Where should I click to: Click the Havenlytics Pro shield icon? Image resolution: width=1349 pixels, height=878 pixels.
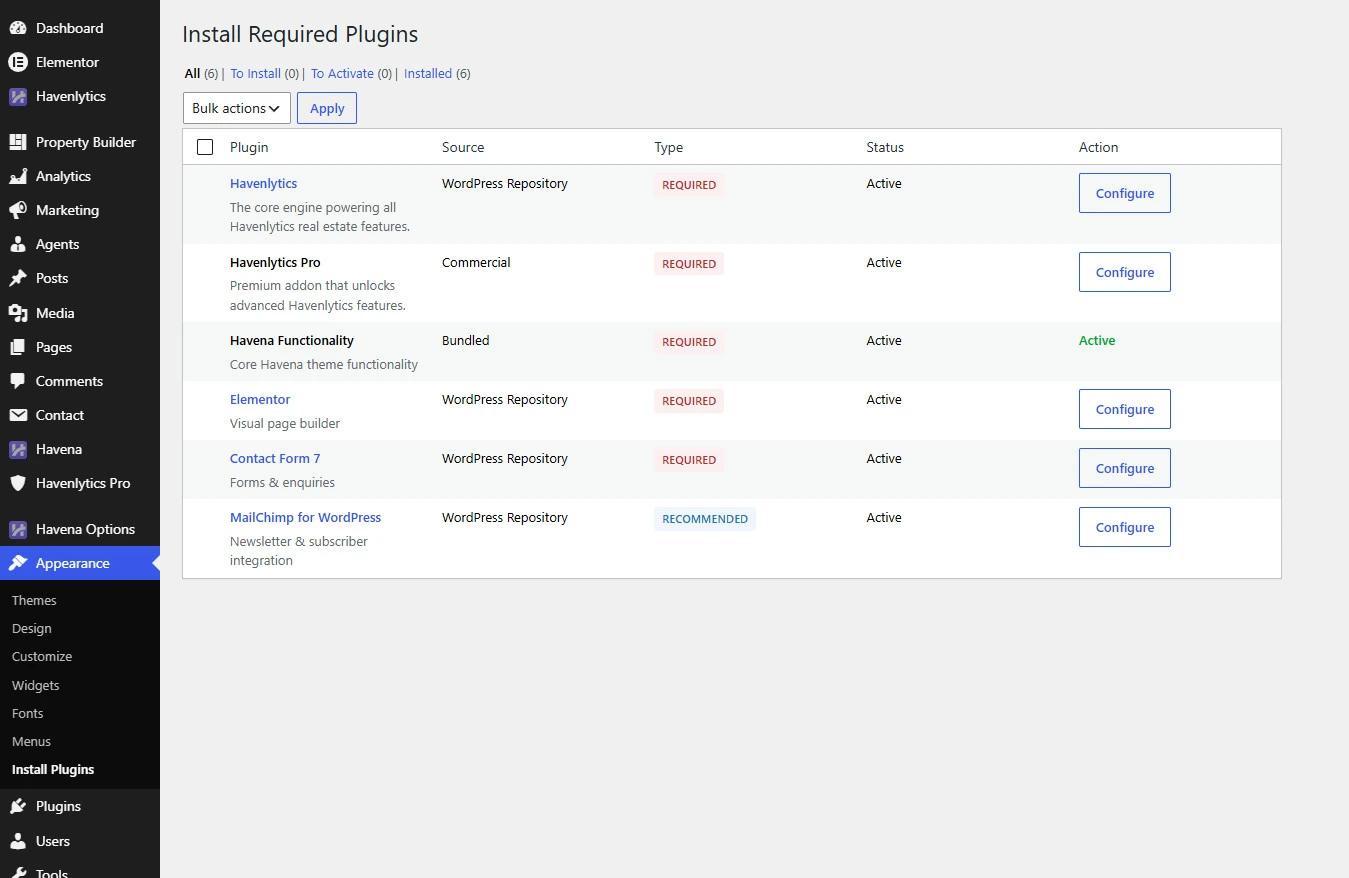18,483
